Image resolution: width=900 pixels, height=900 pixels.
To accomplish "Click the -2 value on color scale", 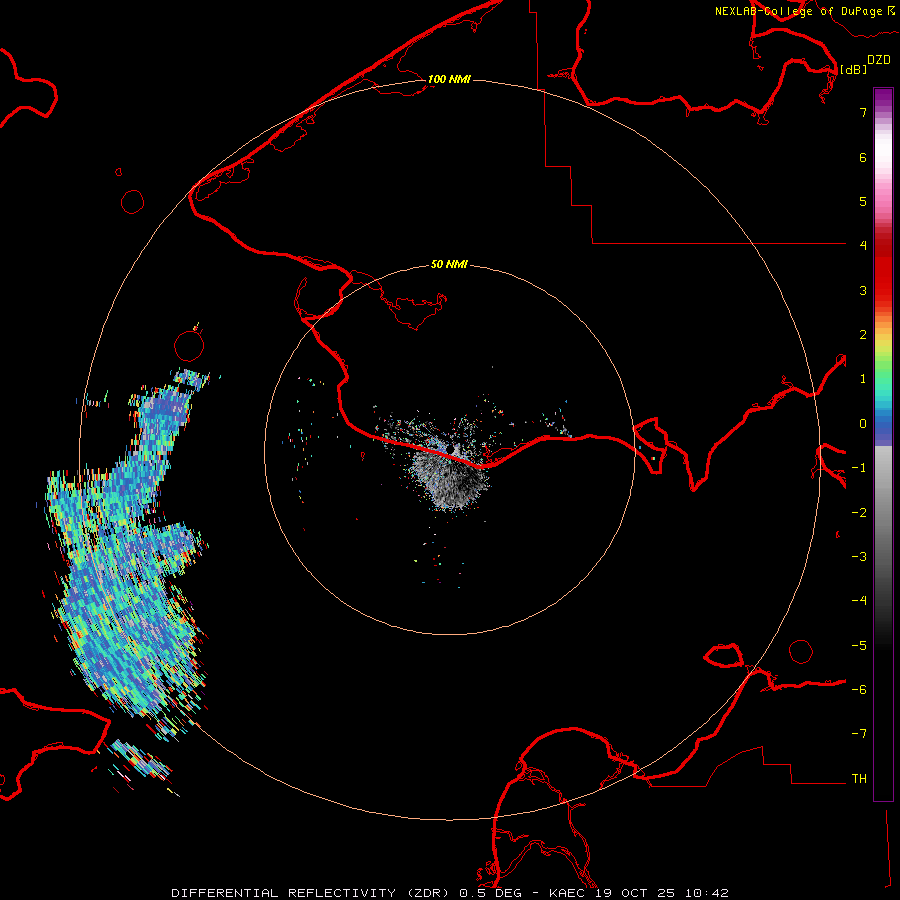I will (859, 513).
